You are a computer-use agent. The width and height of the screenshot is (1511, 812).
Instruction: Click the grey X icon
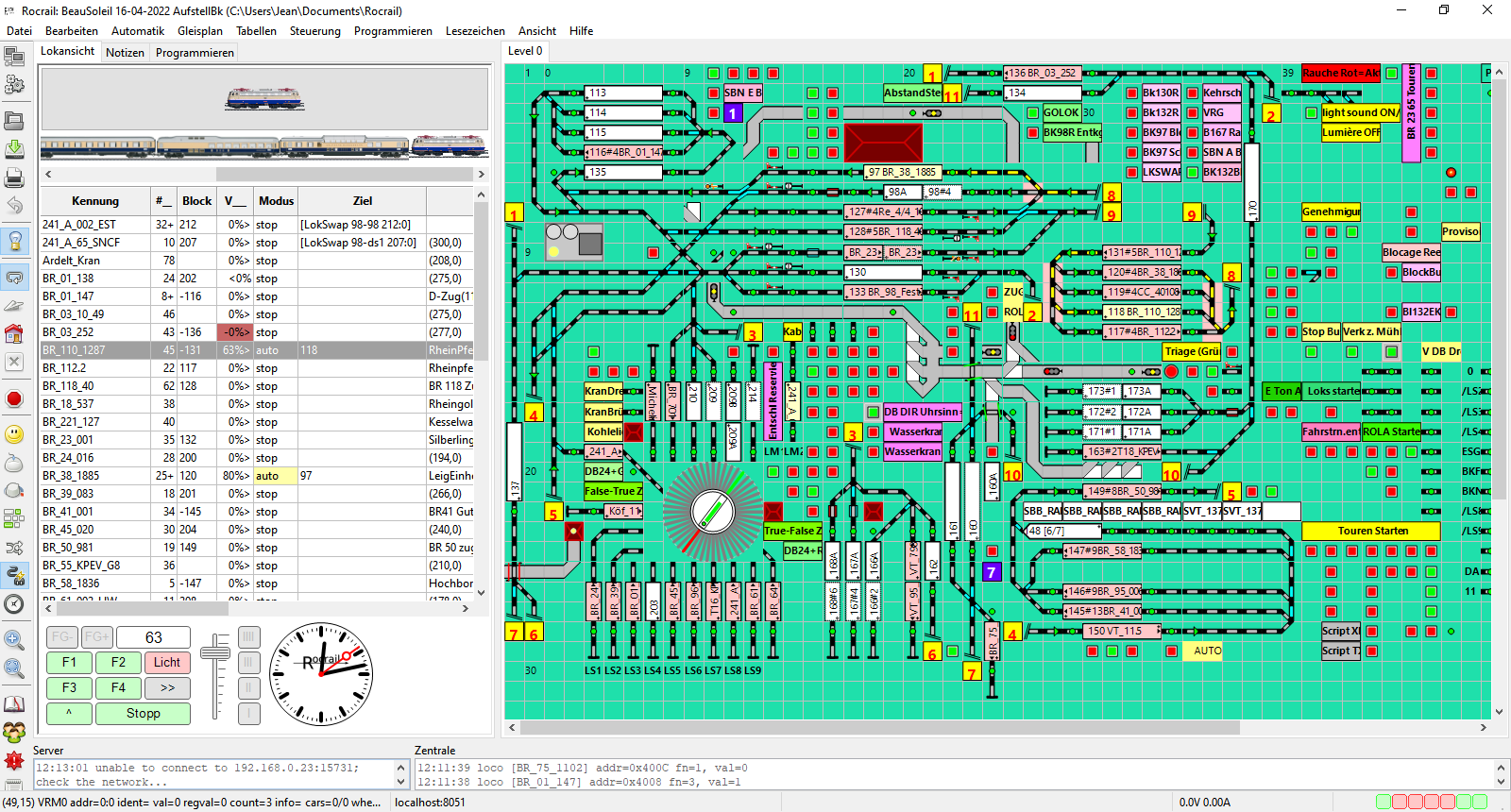(x=14, y=362)
